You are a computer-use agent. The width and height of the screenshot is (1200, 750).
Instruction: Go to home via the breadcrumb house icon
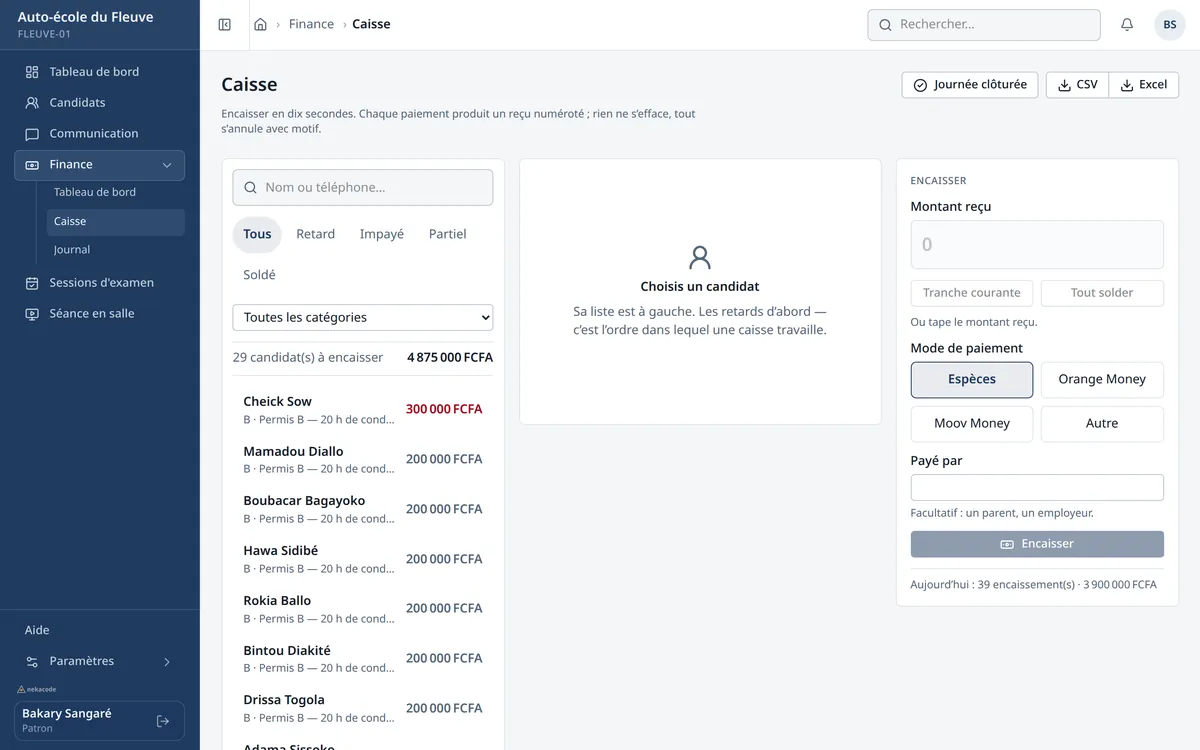click(260, 24)
